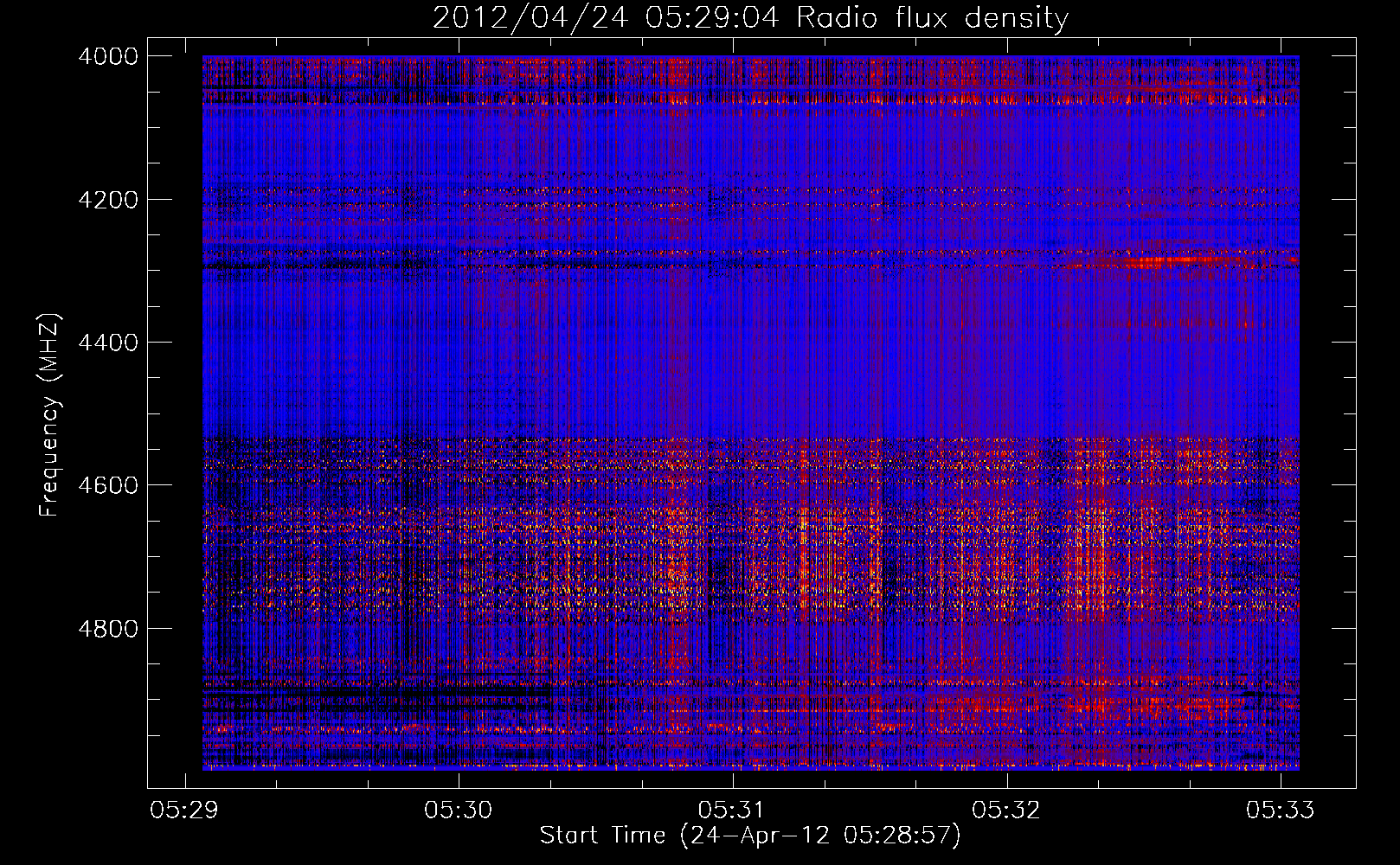Click the 05:33 time tick label
This screenshot has height=865, width=1400.
pyautogui.click(x=1281, y=810)
